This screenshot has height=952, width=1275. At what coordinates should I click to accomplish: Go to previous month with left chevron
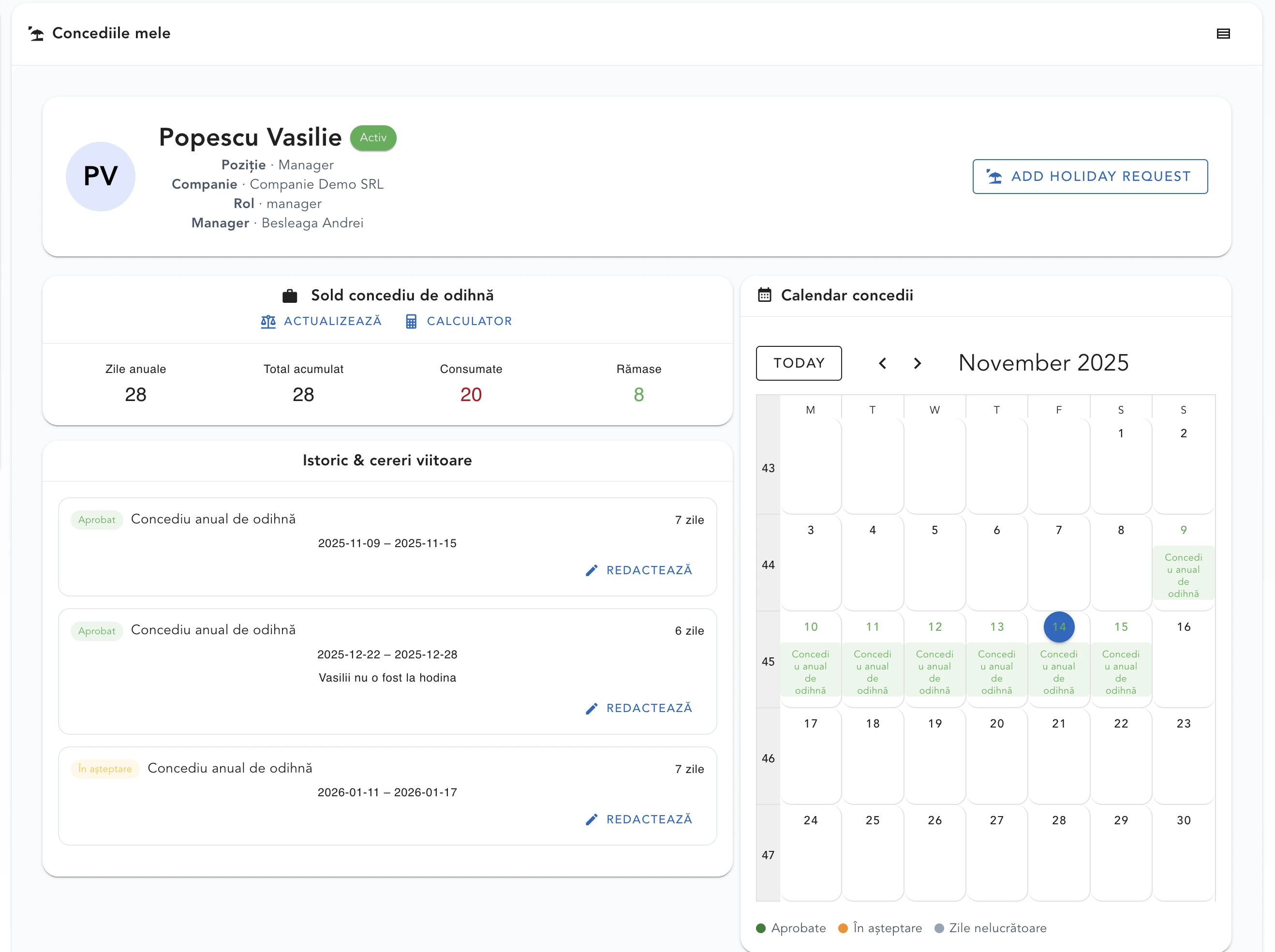[x=882, y=363]
